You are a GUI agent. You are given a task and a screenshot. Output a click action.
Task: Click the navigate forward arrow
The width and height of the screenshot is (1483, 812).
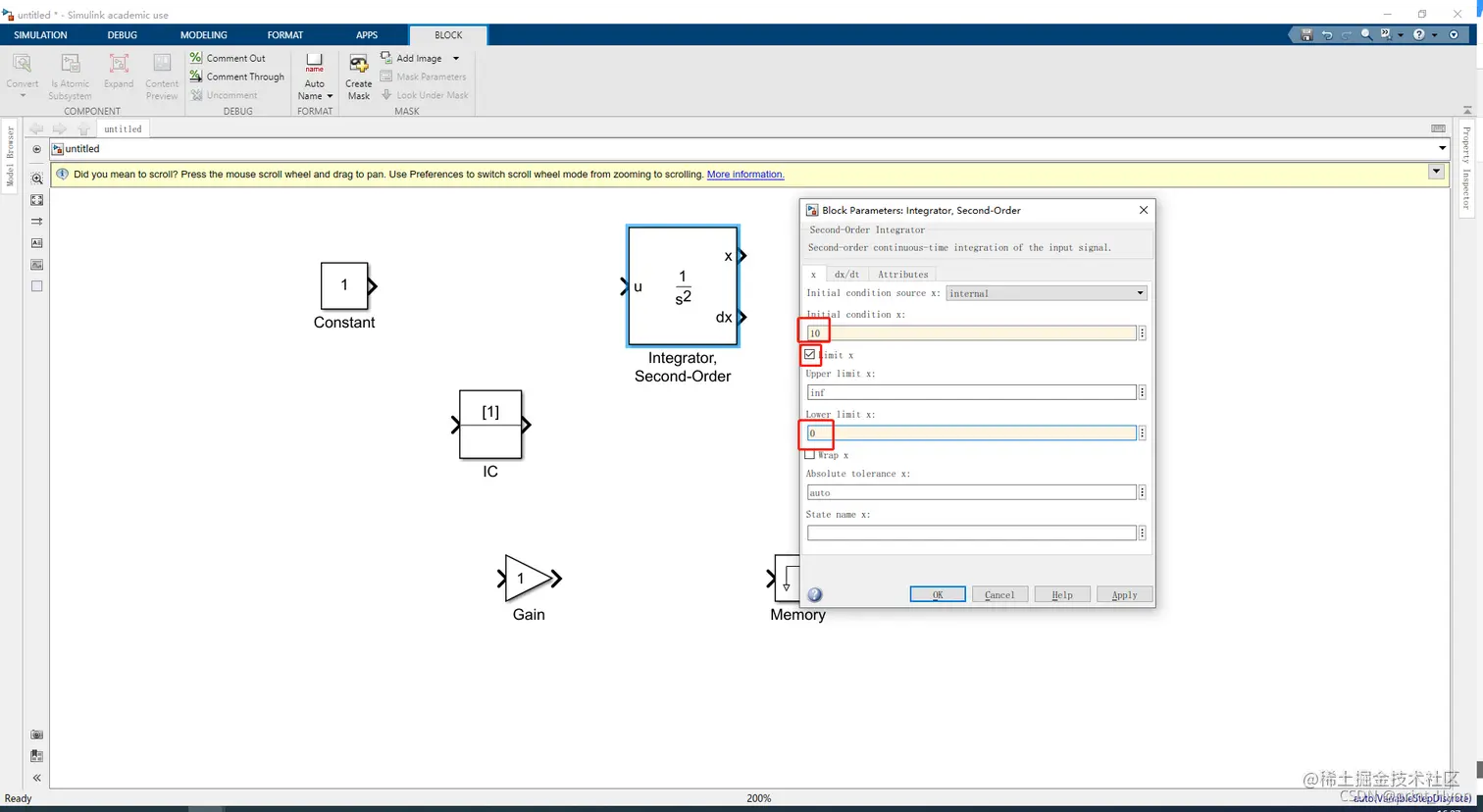60,128
